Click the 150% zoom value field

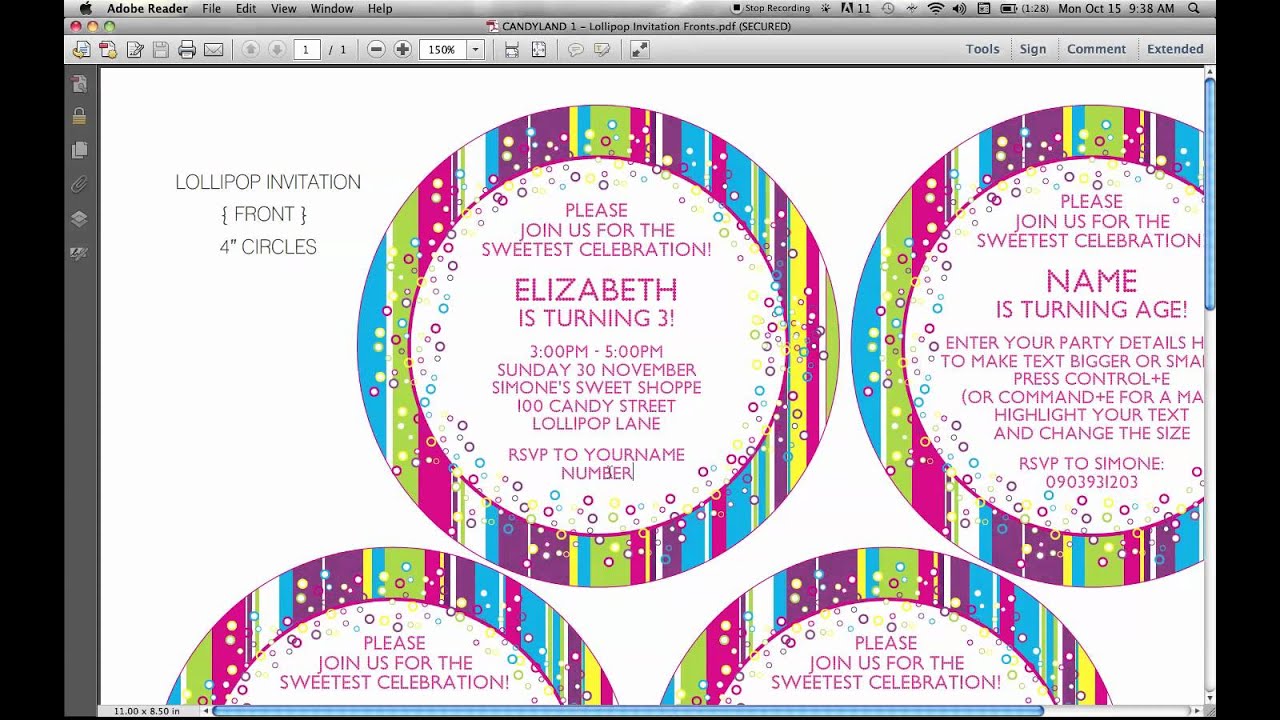442,49
